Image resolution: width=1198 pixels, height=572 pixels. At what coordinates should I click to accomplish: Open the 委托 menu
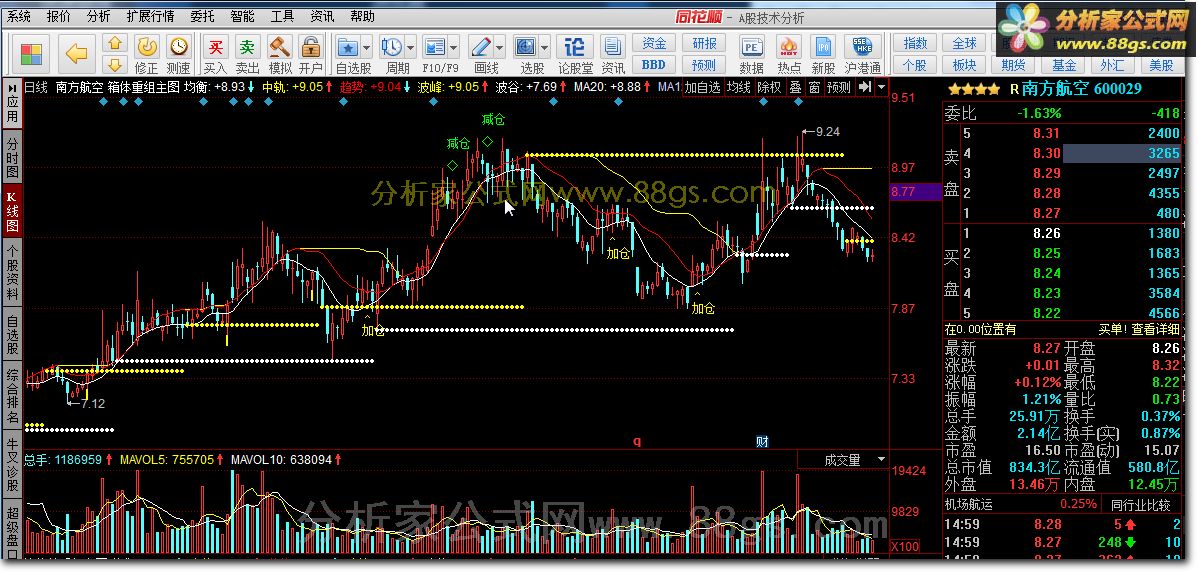(202, 16)
